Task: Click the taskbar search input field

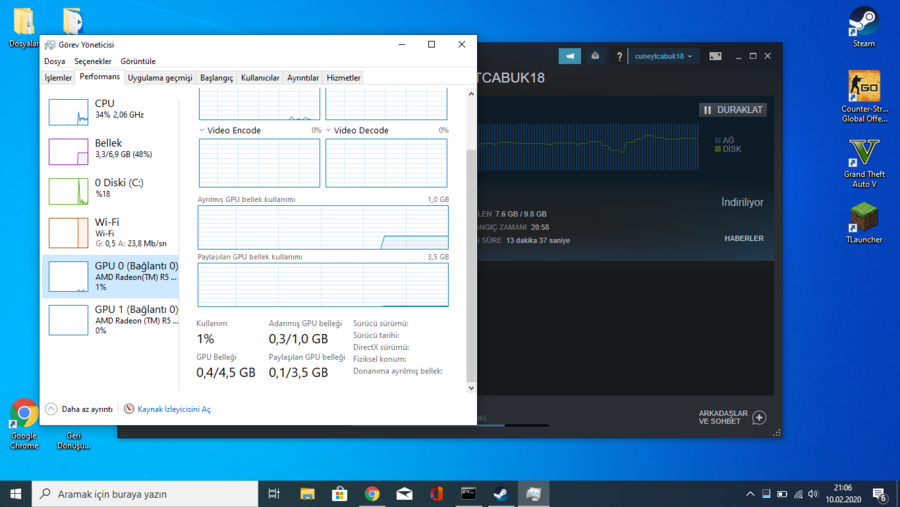Action: tap(145, 494)
